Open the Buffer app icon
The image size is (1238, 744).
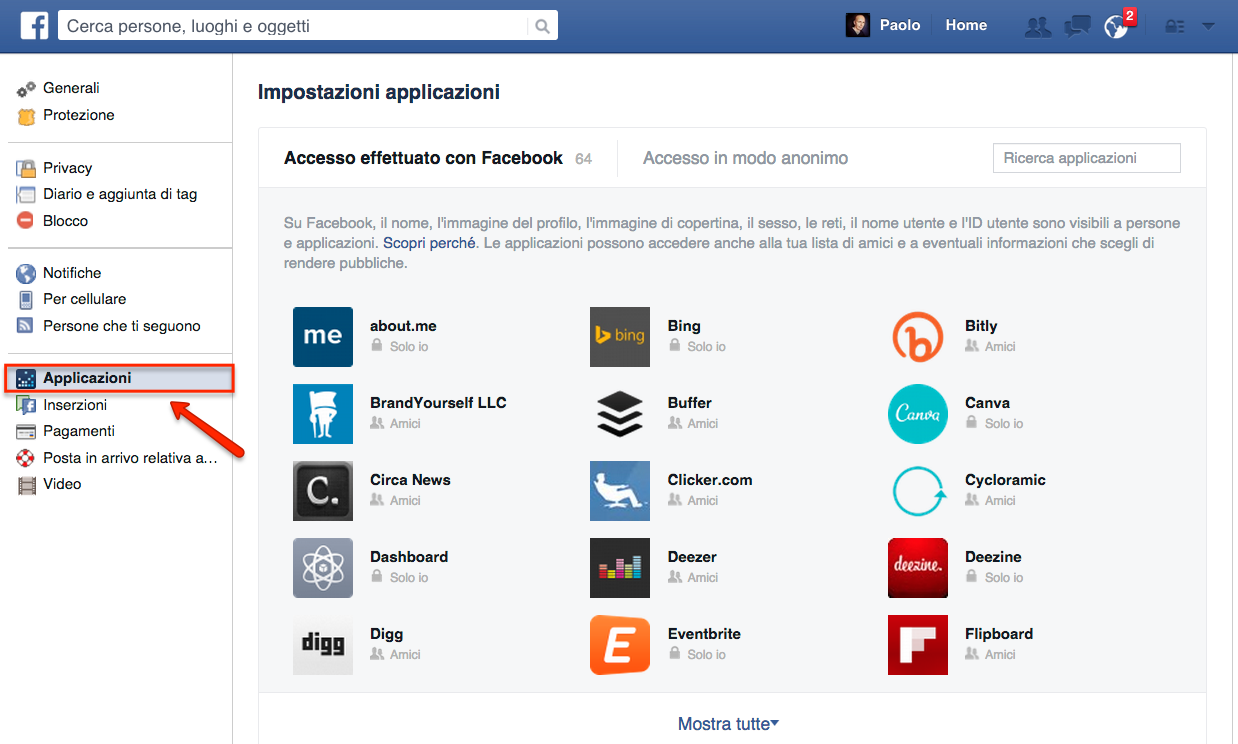[x=620, y=414]
